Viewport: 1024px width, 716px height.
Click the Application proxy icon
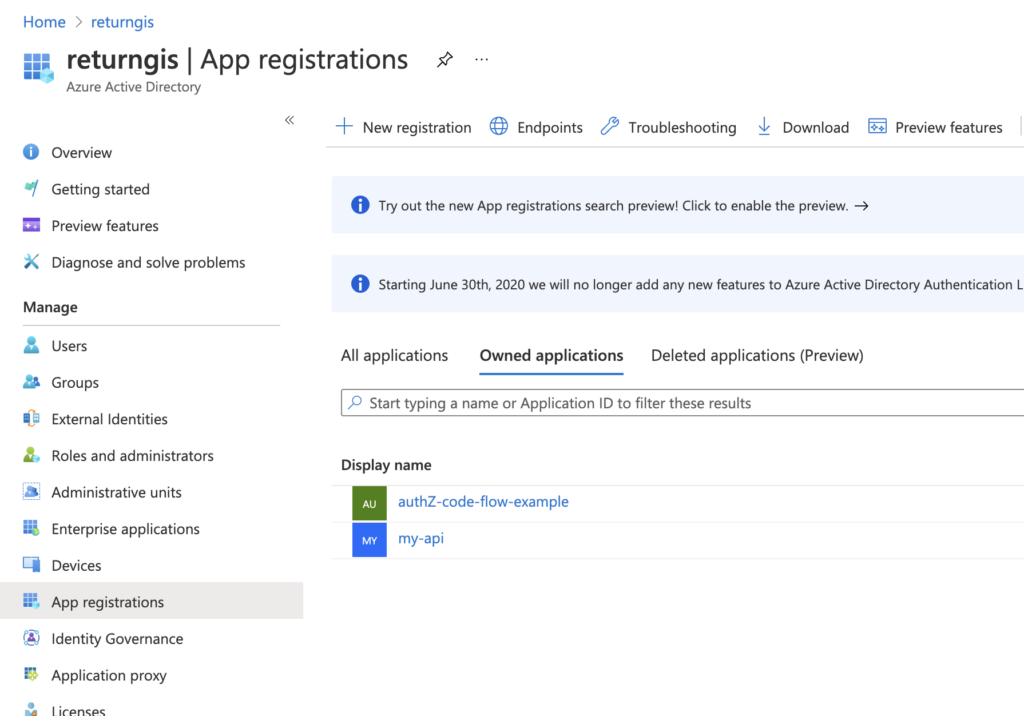coord(31,675)
